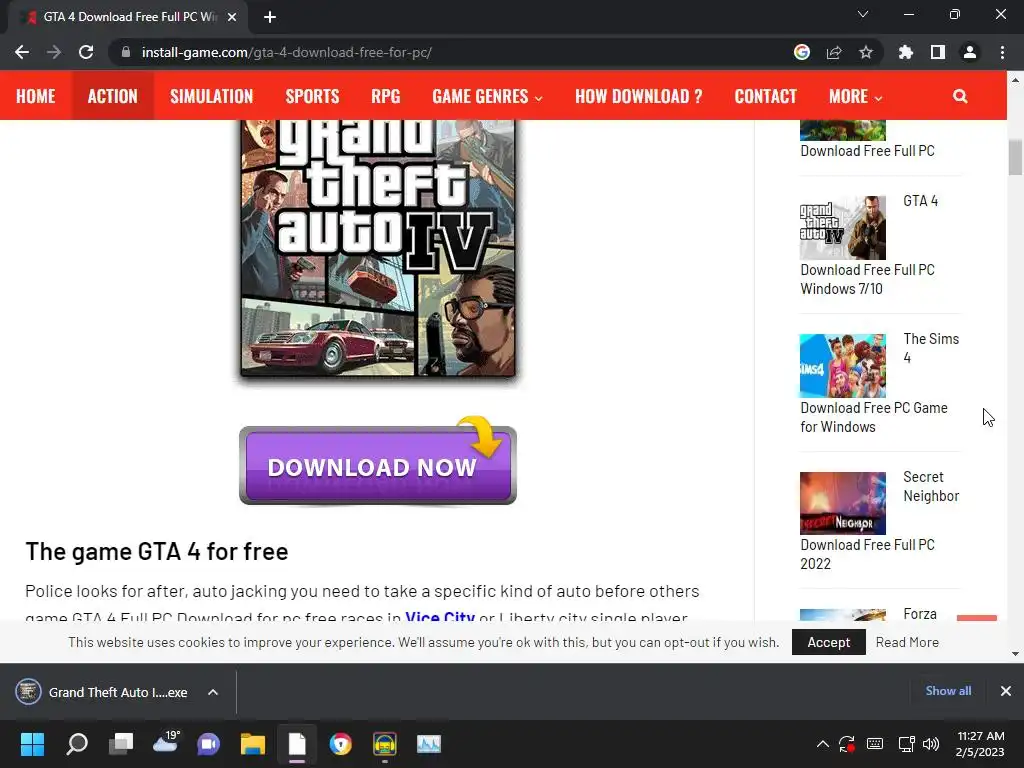This screenshot has width=1024, height=768.
Task: Open the CONTACT page
Action: tap(765, 96)
